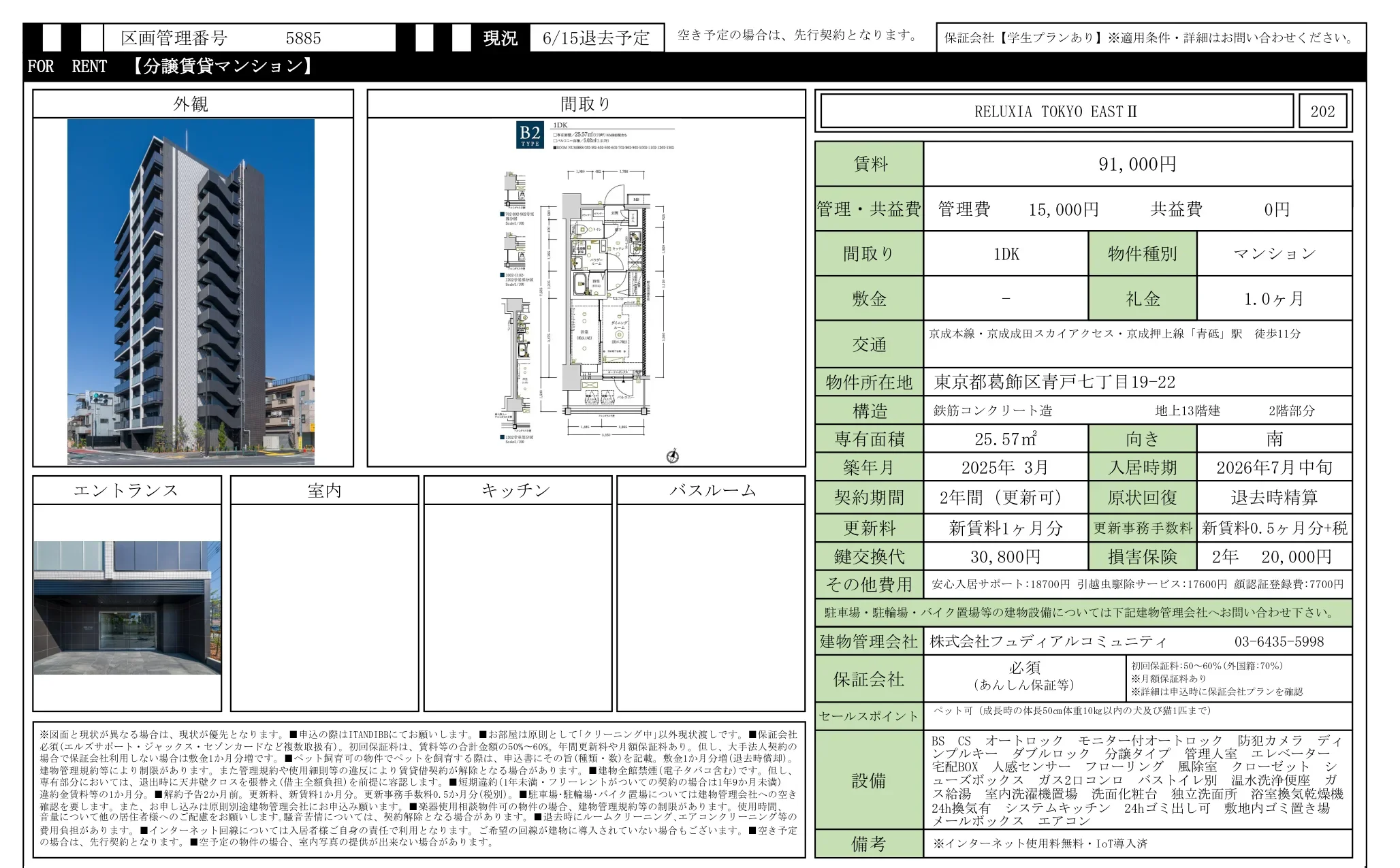
Task: Click the entrance photo thumbnail
Action: coord(127,608)
